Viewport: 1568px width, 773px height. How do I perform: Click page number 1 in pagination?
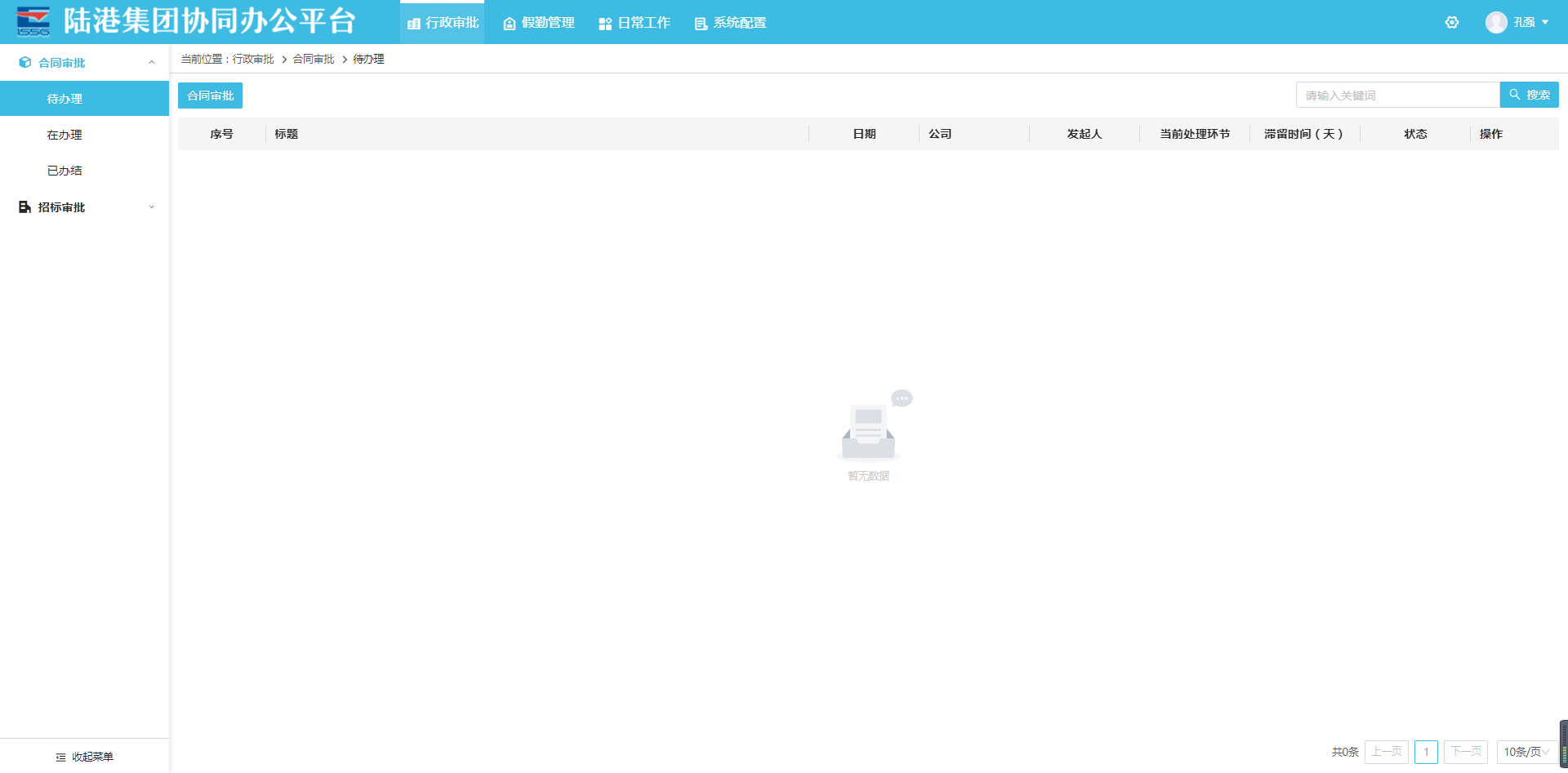[x=1426, y=752]
